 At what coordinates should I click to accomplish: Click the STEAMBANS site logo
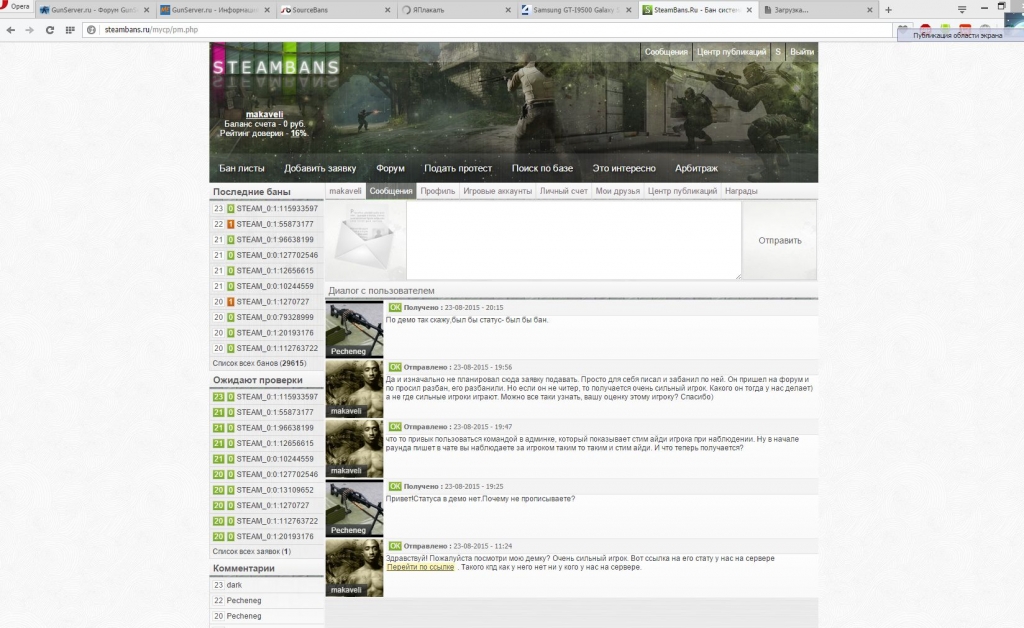(x=276, y=67)
